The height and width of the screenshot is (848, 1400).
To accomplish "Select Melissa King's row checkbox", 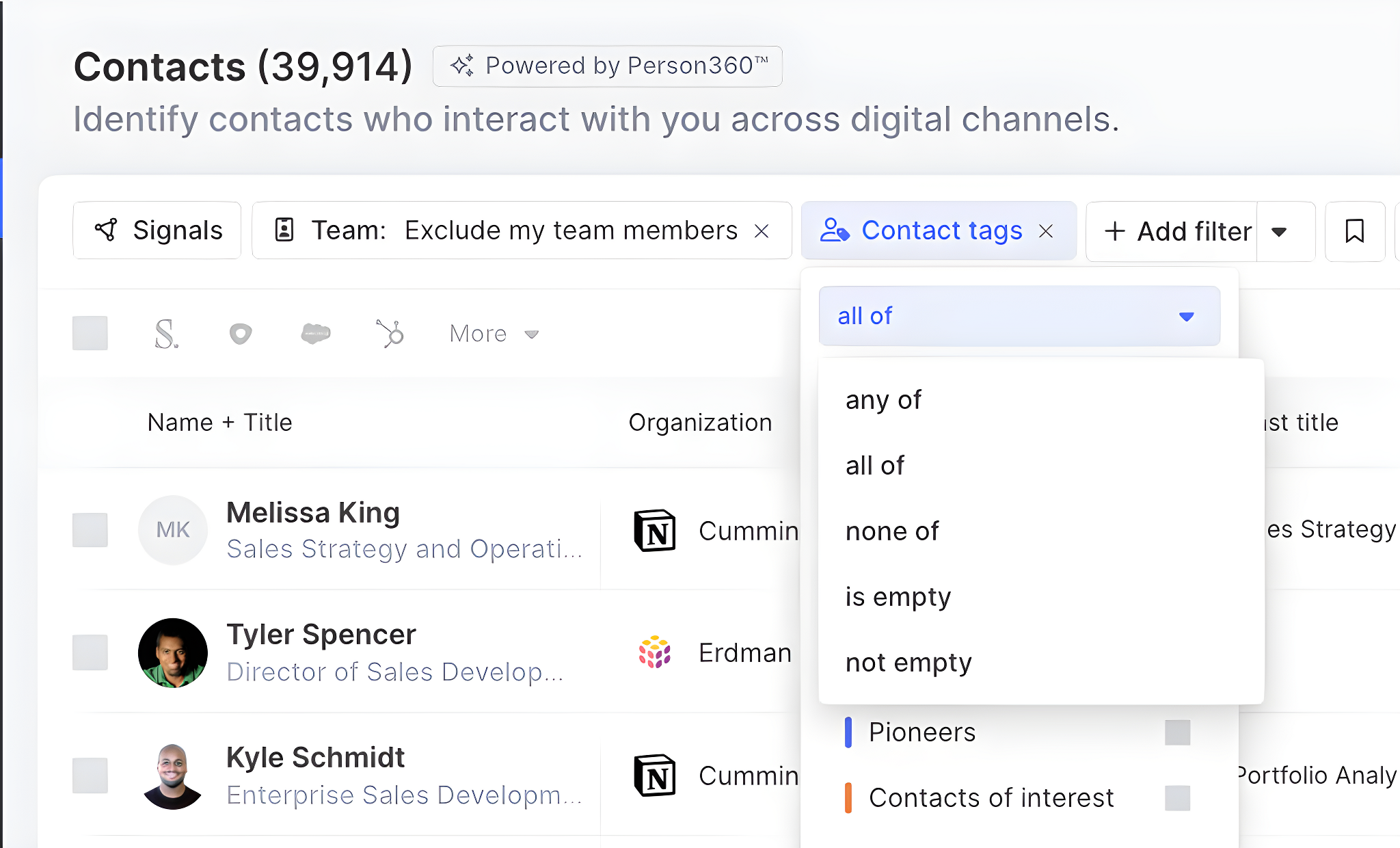I will point(90,530).
